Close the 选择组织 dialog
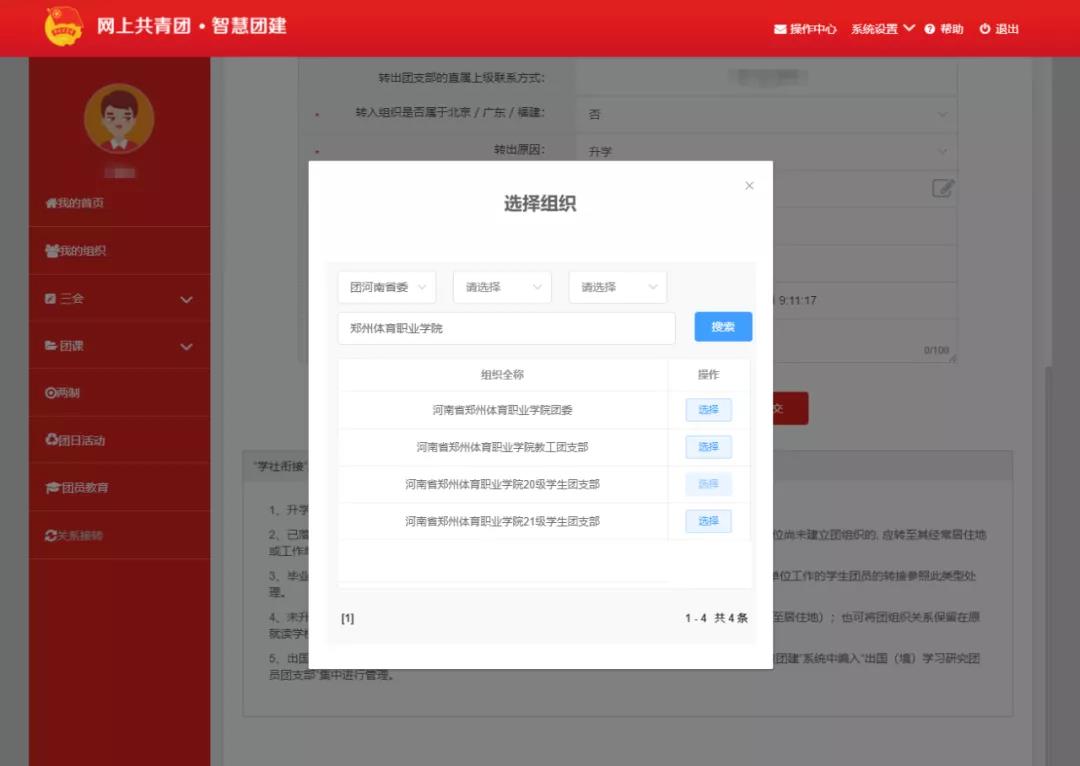Image resolution: width=1080 pixels, height=766 pixels. pyautogui.click(x=749, y=186)
